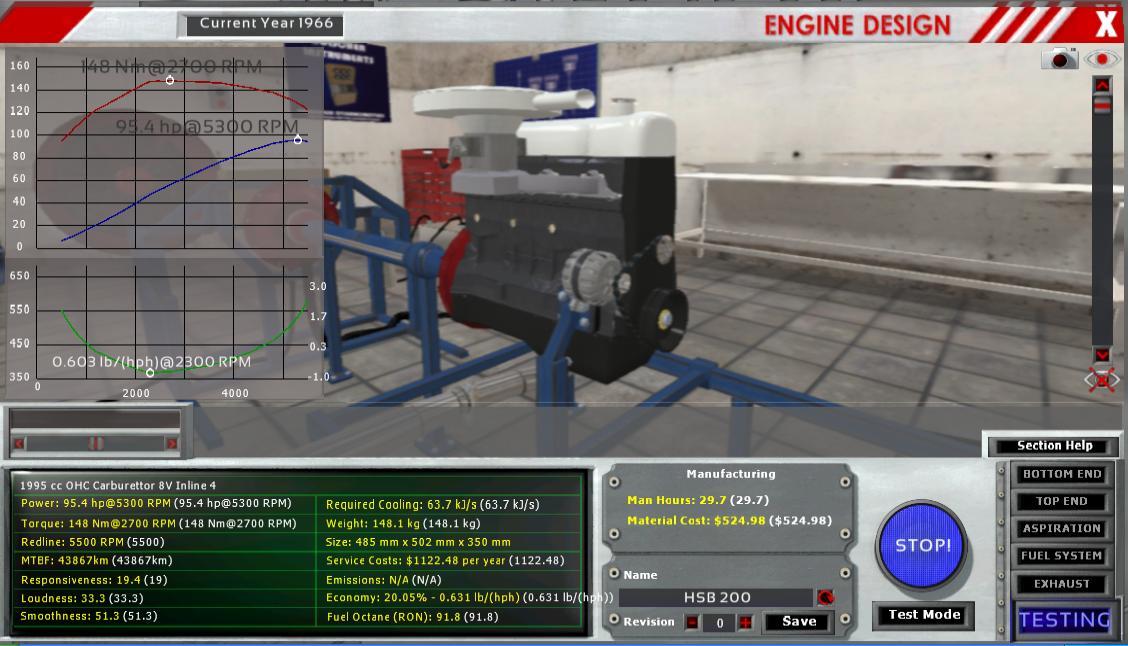Click the right arrow on horizontal slider
The image size is (1128, 646).
click(x=171, y=443)
